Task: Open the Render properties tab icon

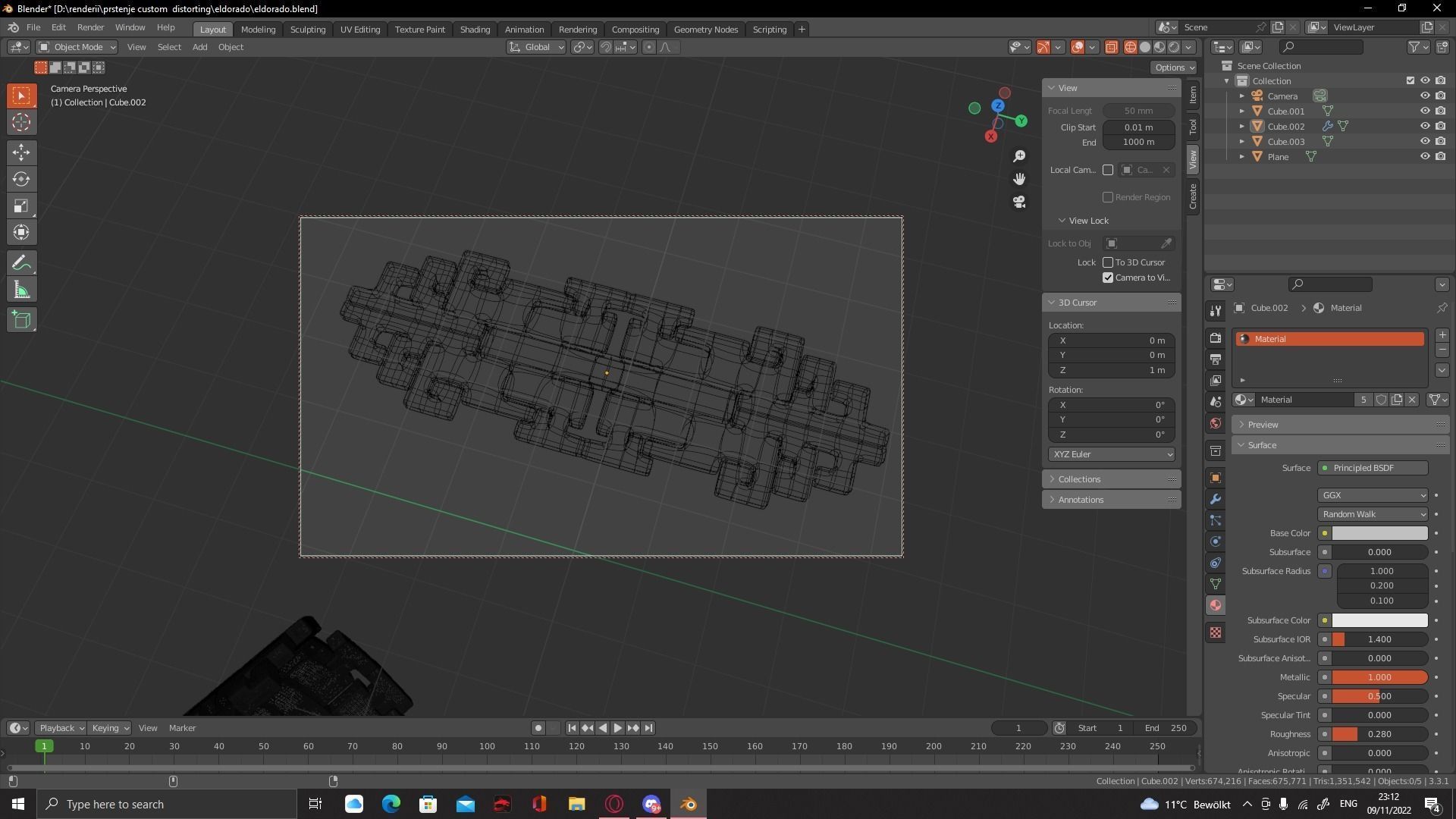Action: (1216, 338)
